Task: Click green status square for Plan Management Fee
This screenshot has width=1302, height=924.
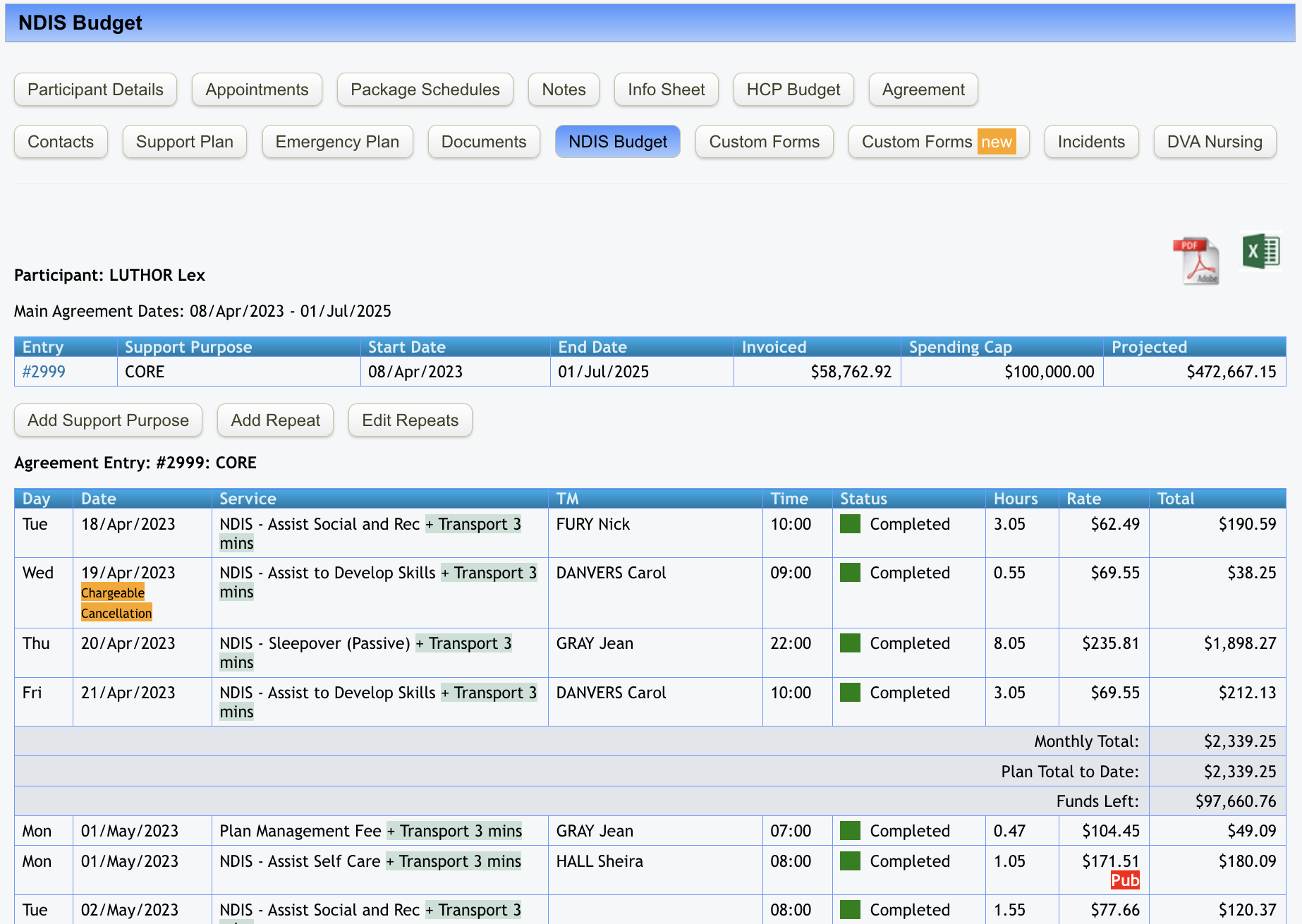Action: [x=850, y=831]
